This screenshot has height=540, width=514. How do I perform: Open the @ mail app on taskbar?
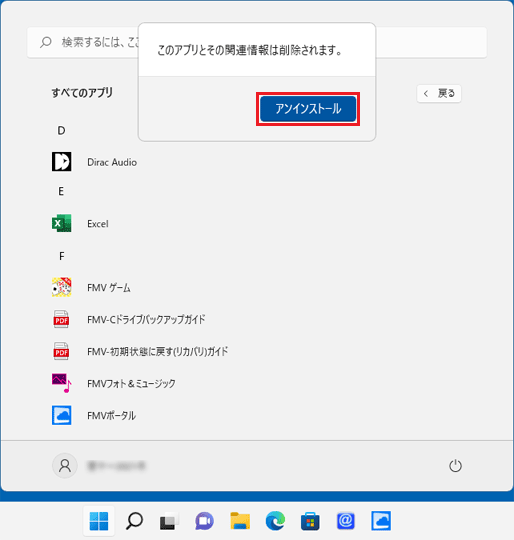pos(346,521)
